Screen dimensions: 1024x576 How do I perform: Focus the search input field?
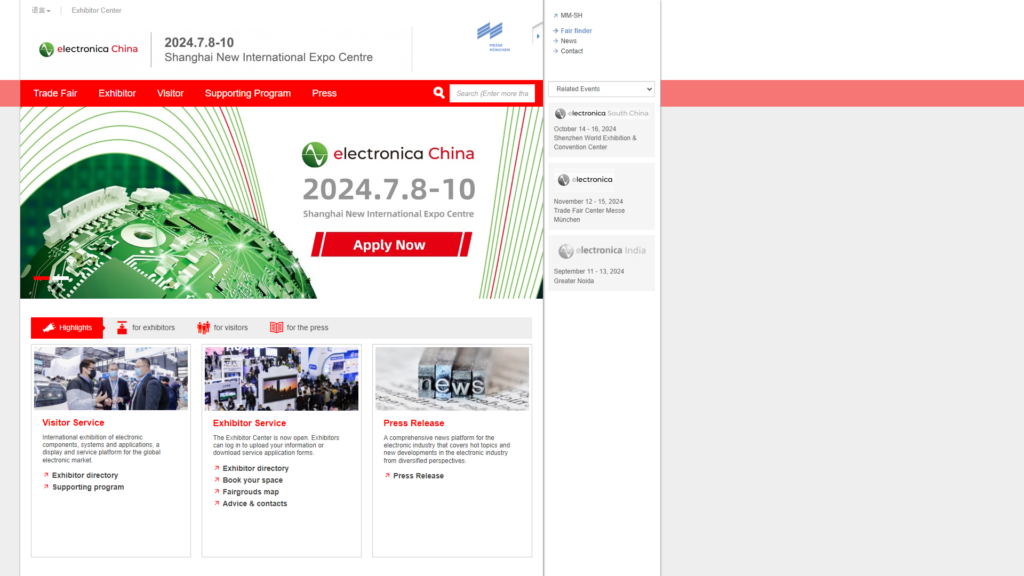[x=492, y=93]
